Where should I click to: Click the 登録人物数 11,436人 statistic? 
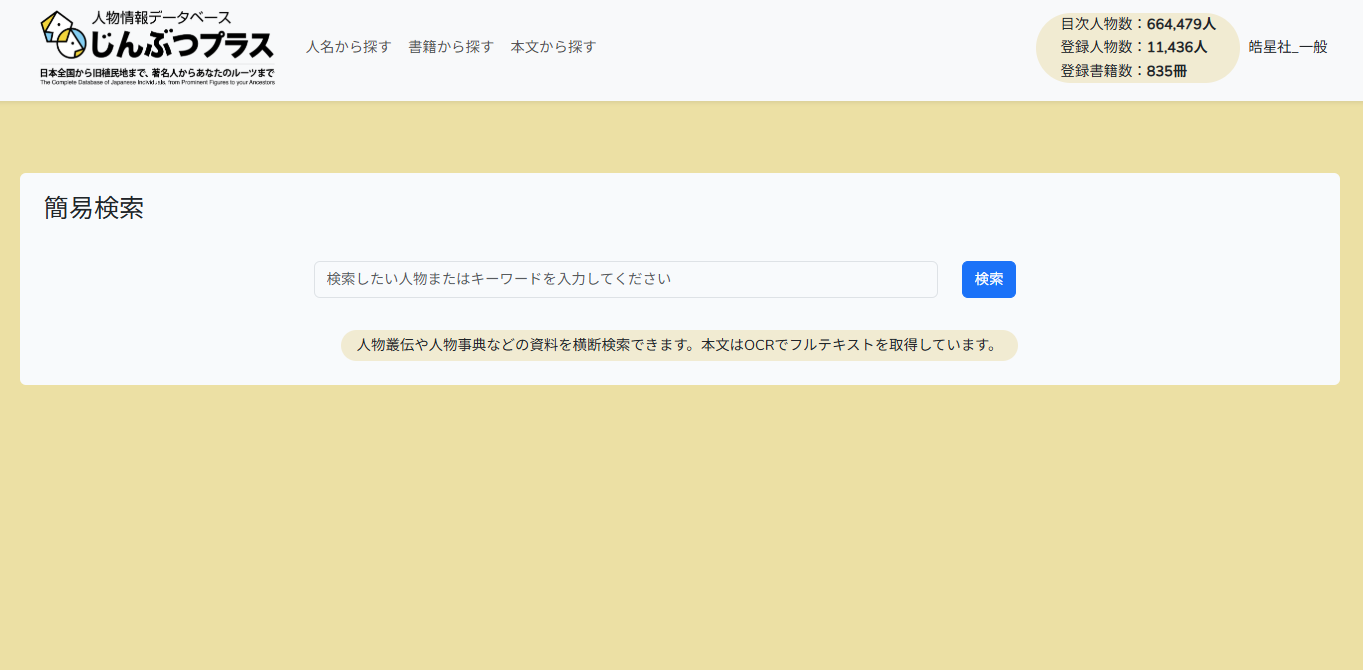1134,47
